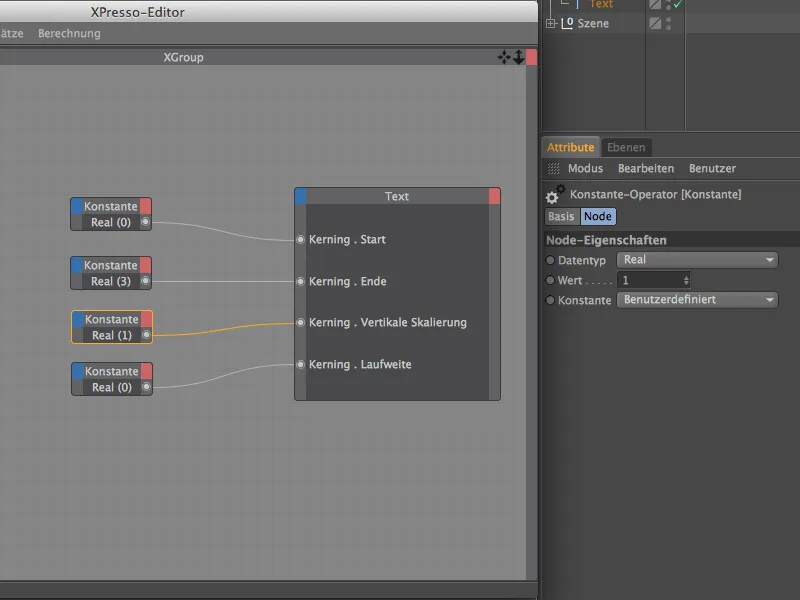
Task: Toggle the green checkmark on the Text object
Action: click(678, 4)
